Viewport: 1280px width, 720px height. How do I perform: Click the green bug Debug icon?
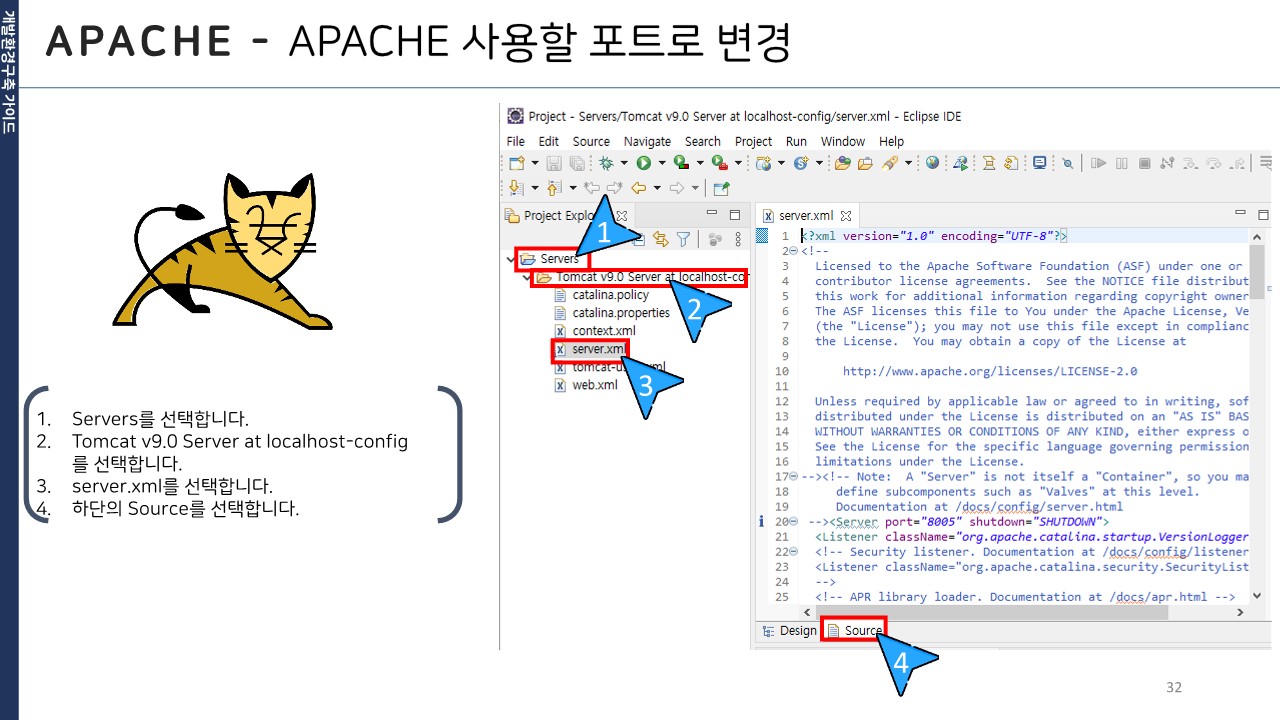coord(606,164)
